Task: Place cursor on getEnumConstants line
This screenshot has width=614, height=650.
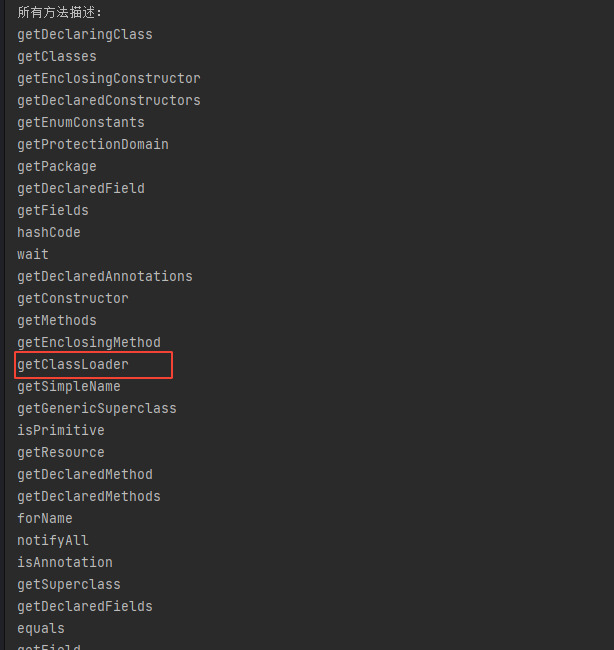Action: [81, 123]
